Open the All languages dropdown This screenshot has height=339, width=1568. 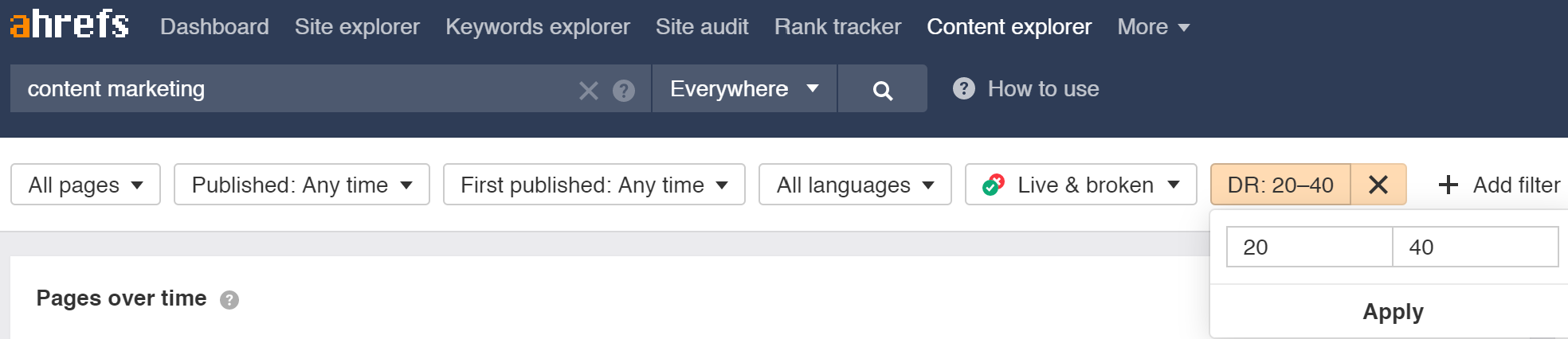click(855, 185)
